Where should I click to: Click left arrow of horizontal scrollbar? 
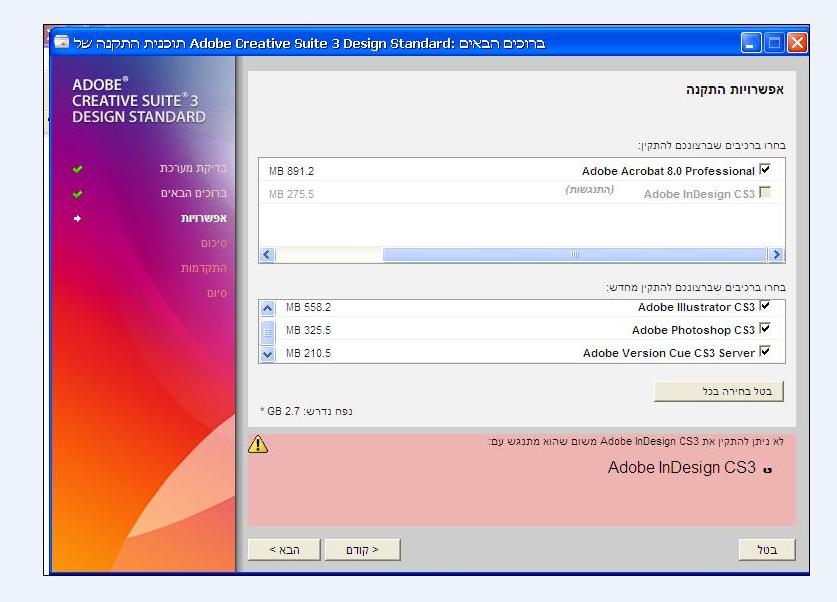267,255
